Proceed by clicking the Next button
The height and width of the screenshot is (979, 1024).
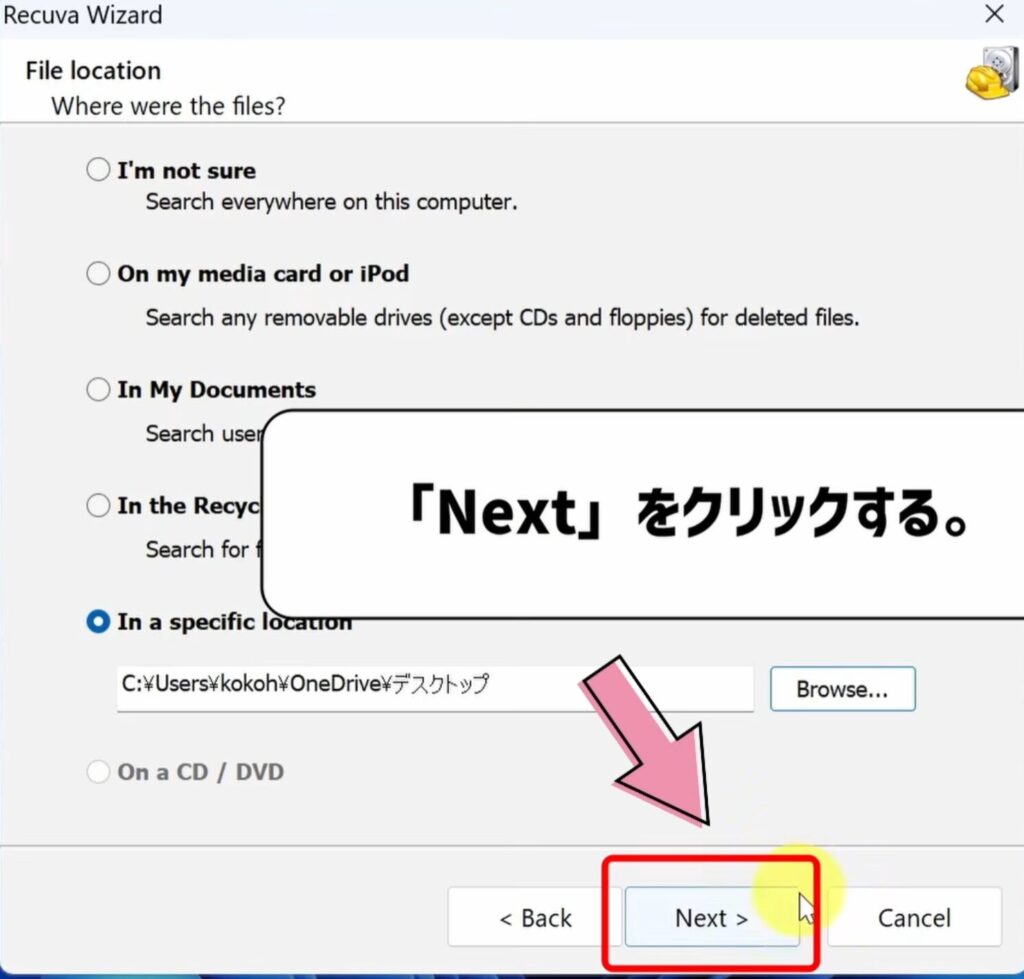[710, 917]
